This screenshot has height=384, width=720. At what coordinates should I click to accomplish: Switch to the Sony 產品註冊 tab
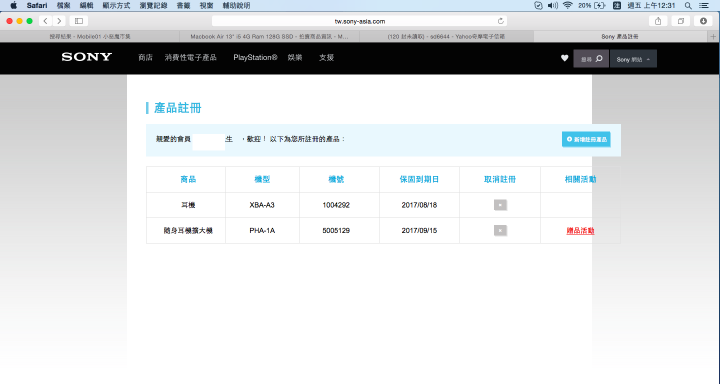point(620,36)
